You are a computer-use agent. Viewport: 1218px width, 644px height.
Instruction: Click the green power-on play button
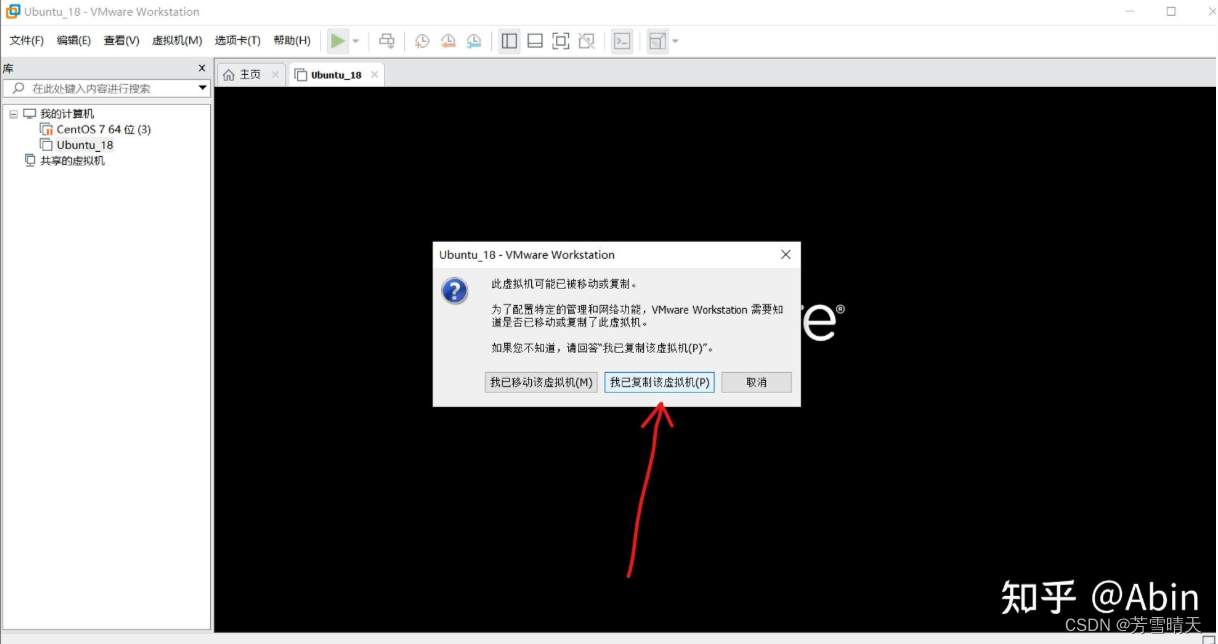338,41
